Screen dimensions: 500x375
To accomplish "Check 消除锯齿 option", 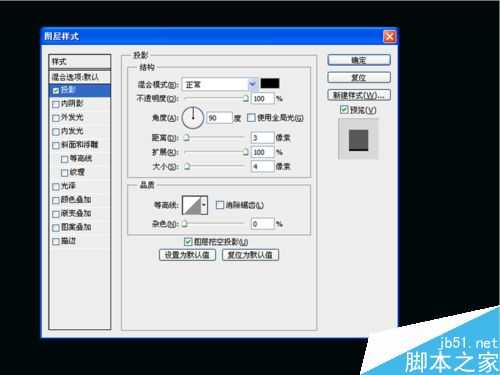I will (x=220, y=205).
